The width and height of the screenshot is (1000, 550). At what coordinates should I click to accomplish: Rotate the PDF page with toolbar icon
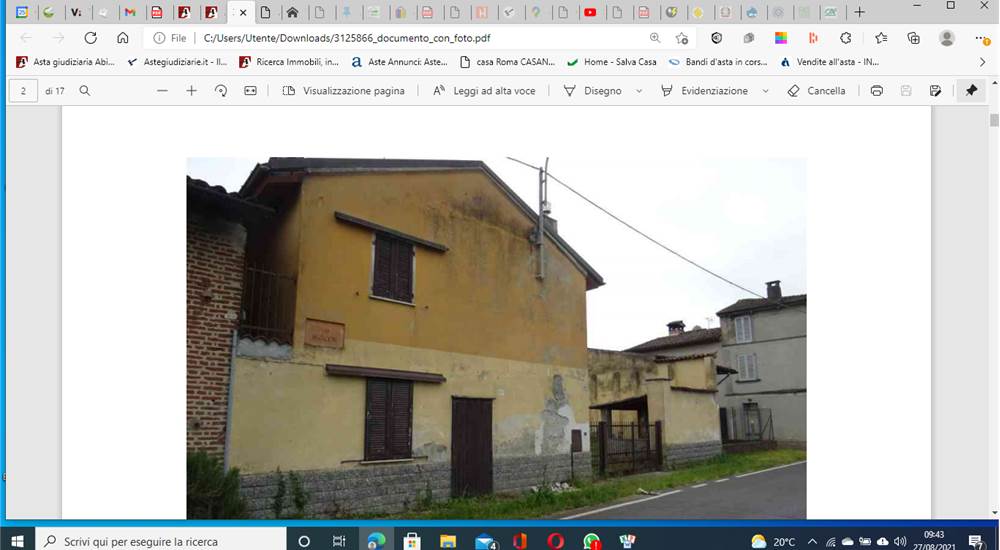(x=221, y=91)
